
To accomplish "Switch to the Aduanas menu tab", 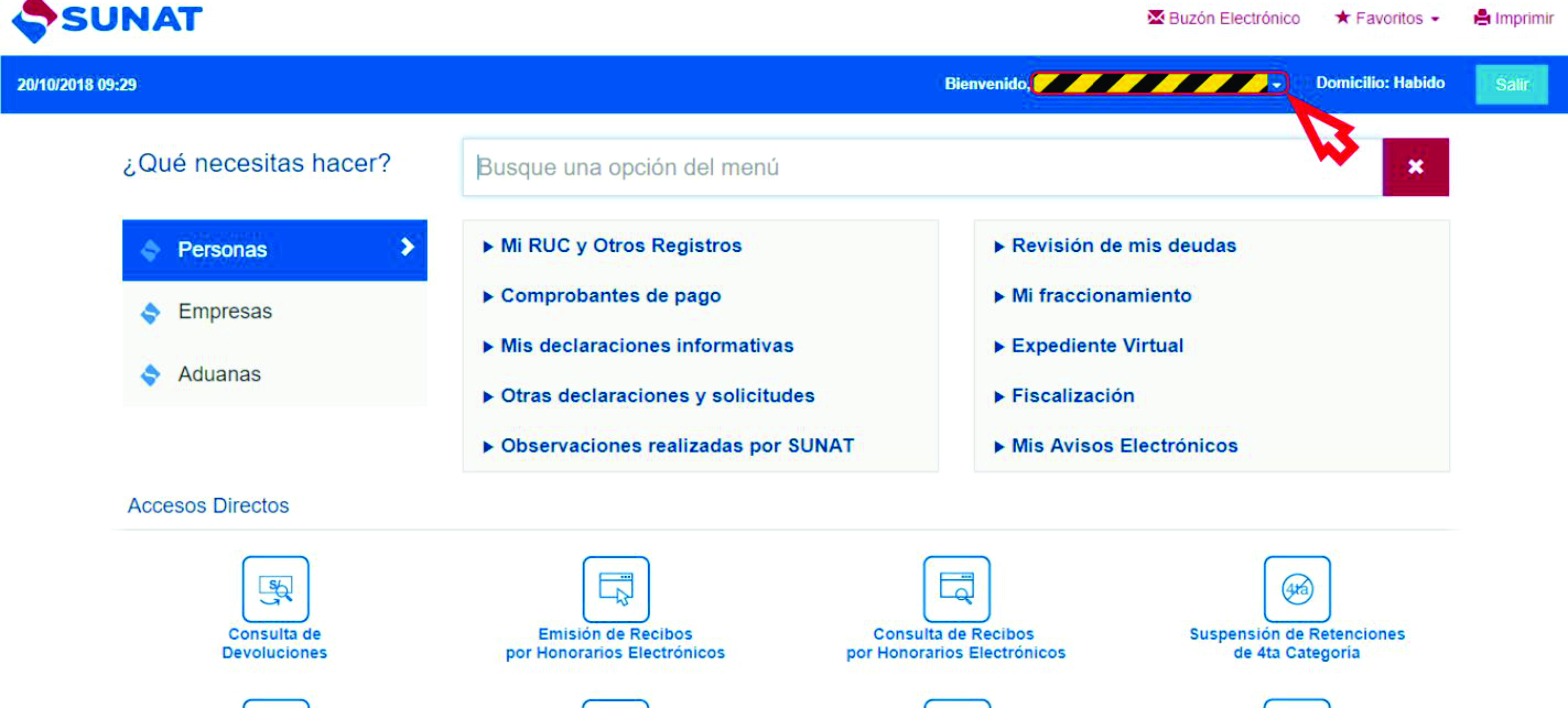I will tap(275, 374).
